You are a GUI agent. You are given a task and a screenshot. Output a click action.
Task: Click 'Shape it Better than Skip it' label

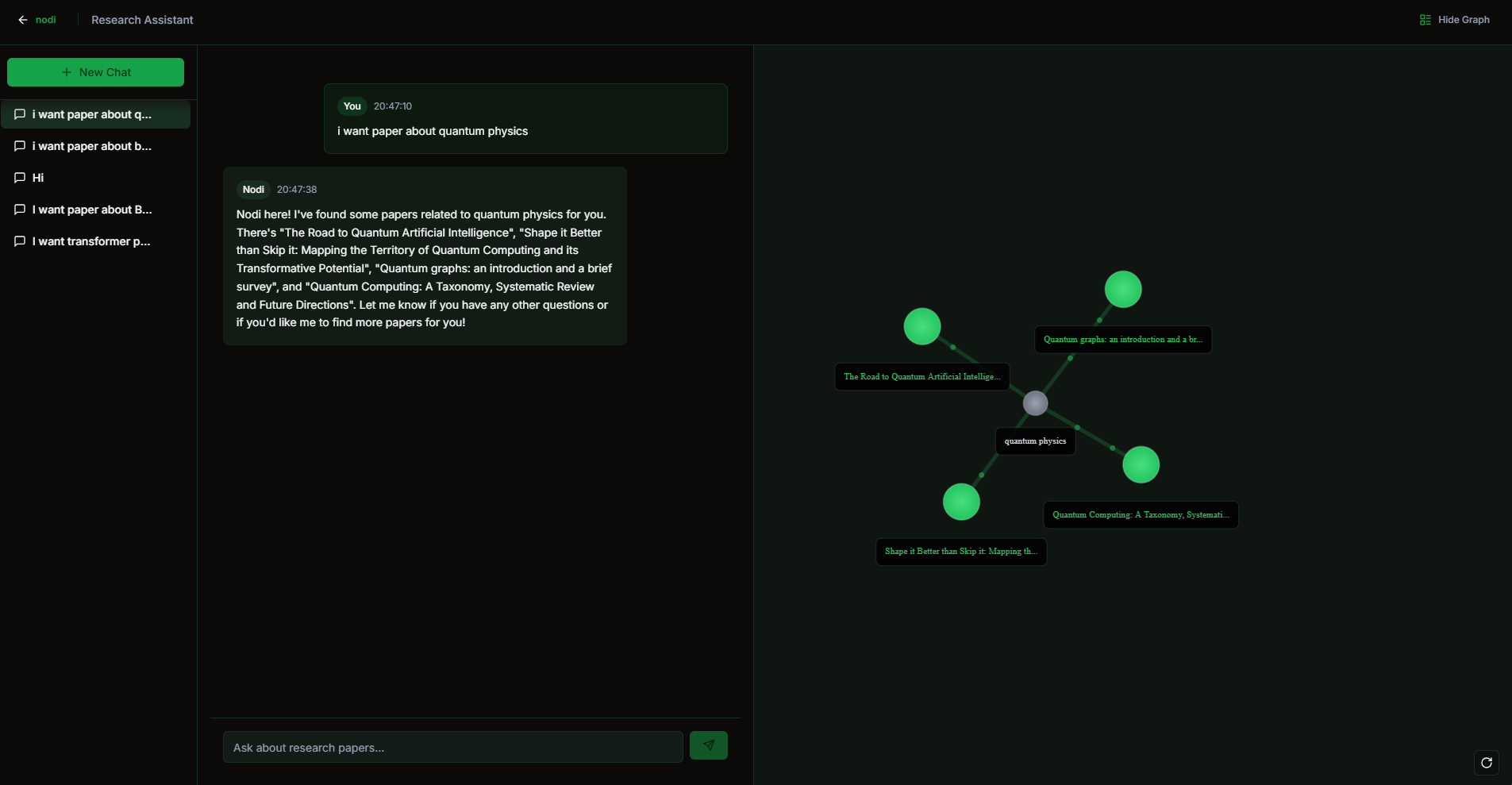[960, 552]
